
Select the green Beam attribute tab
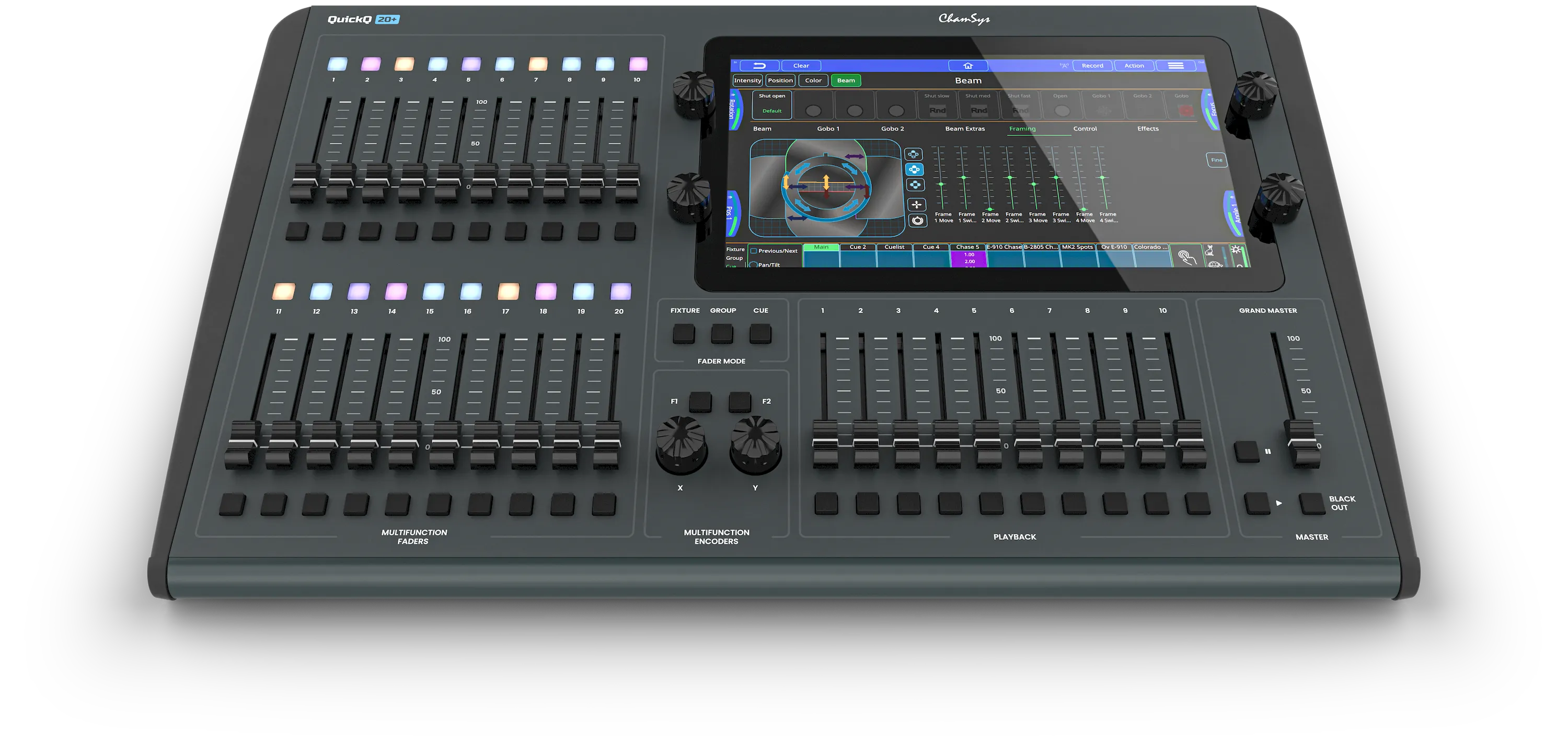pyautogui.click(x=846, y=80)
